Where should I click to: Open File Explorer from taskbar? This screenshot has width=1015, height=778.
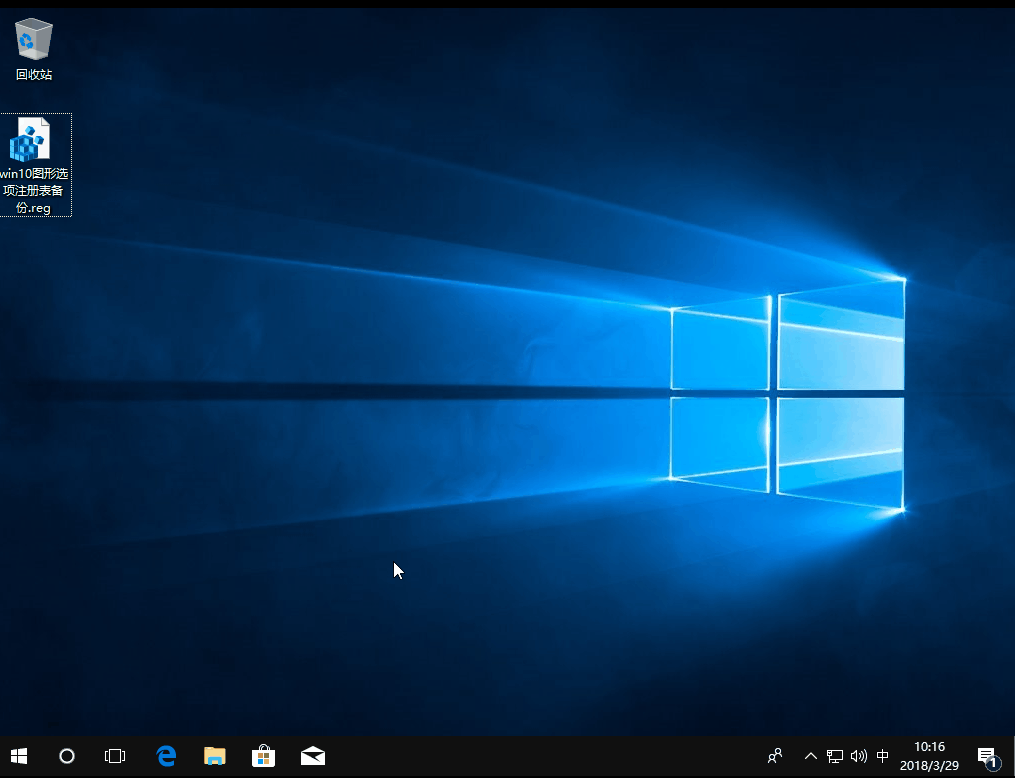pos(215,756)
